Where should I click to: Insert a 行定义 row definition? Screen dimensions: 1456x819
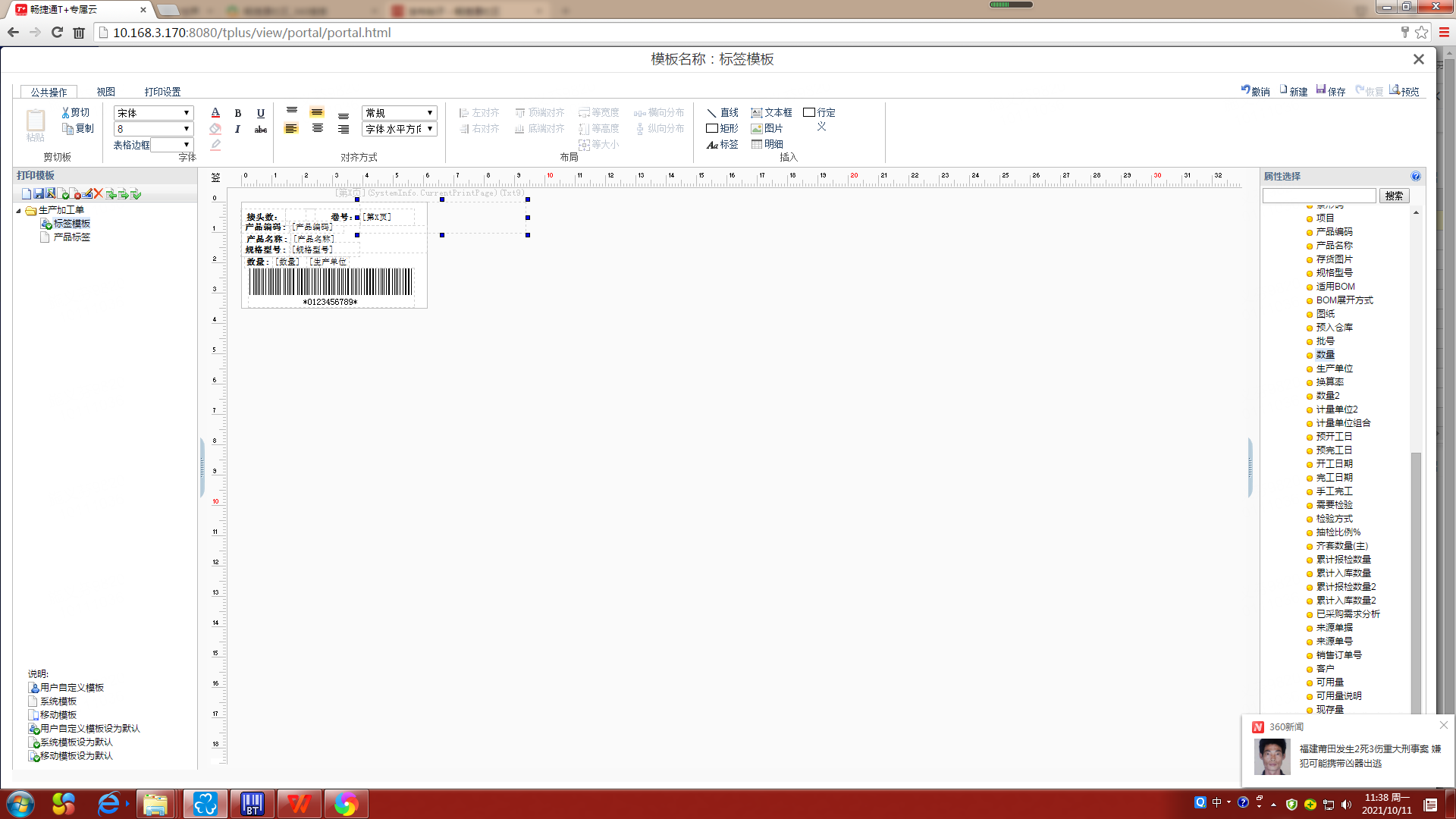click(820, 119)
